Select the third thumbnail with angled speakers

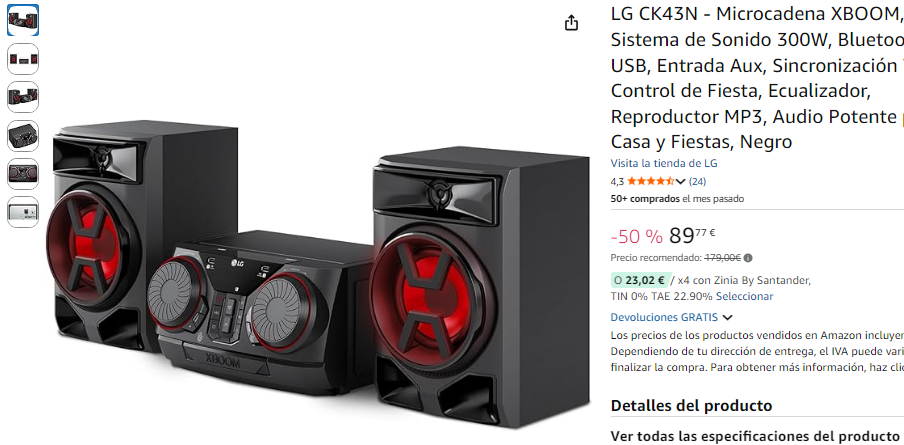[x=23, y=97]
